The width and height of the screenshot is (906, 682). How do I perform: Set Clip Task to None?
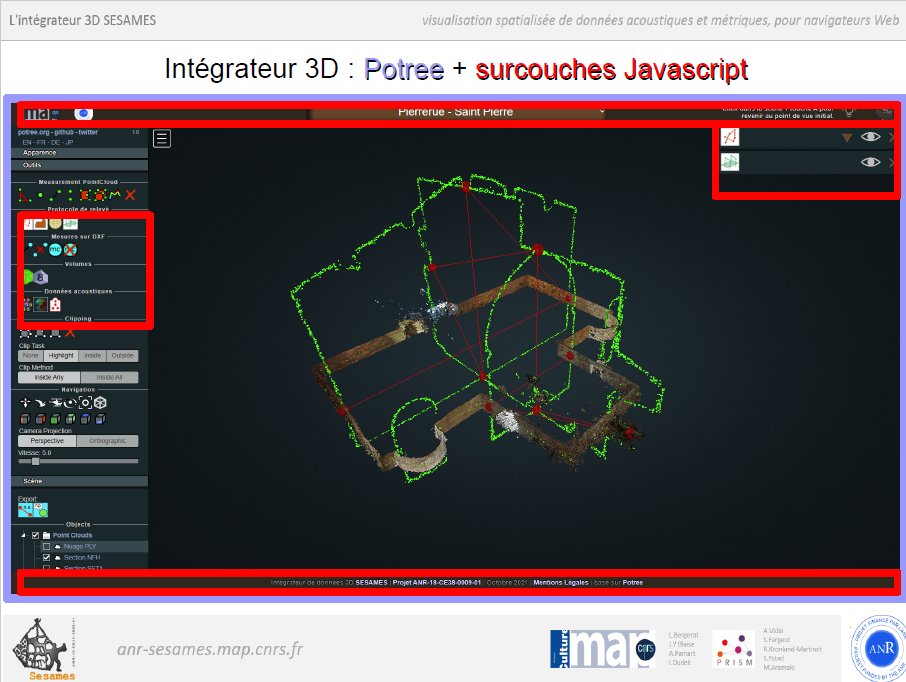(x=31, y=356)
